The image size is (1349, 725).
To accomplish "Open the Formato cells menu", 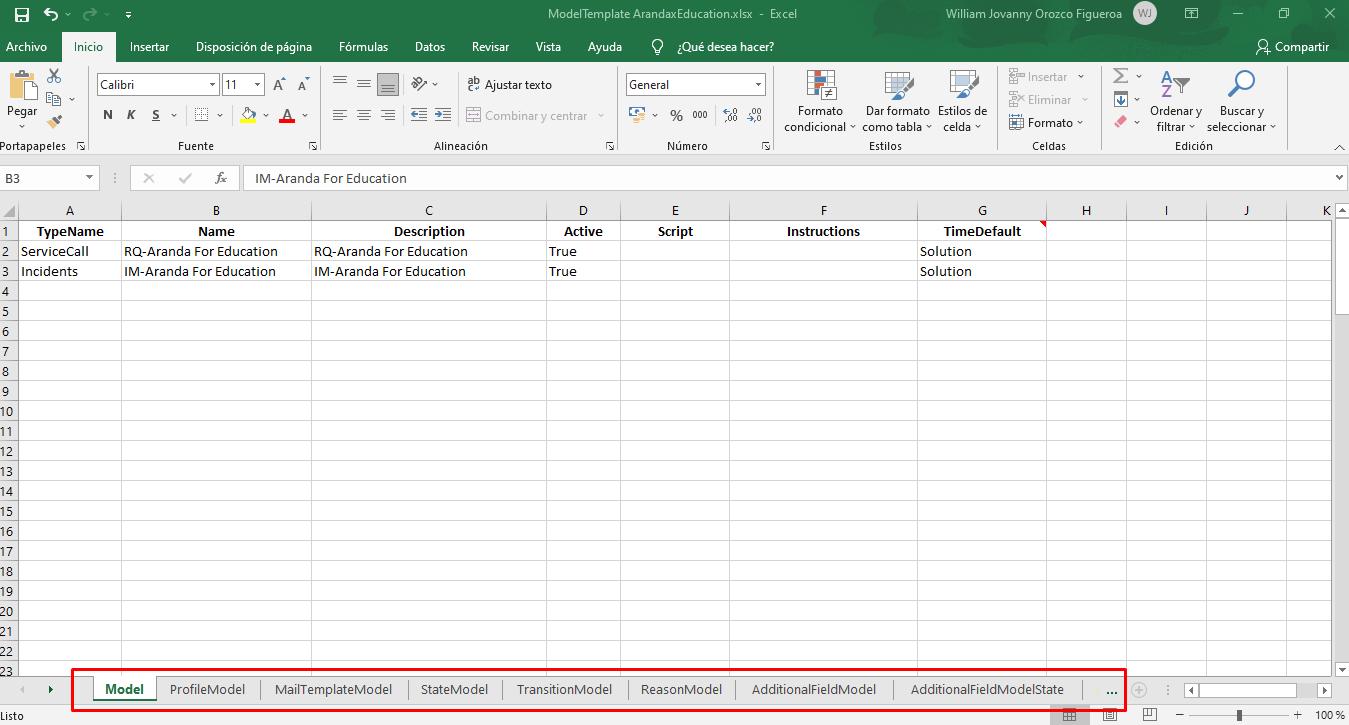I will click(1047, 123).
